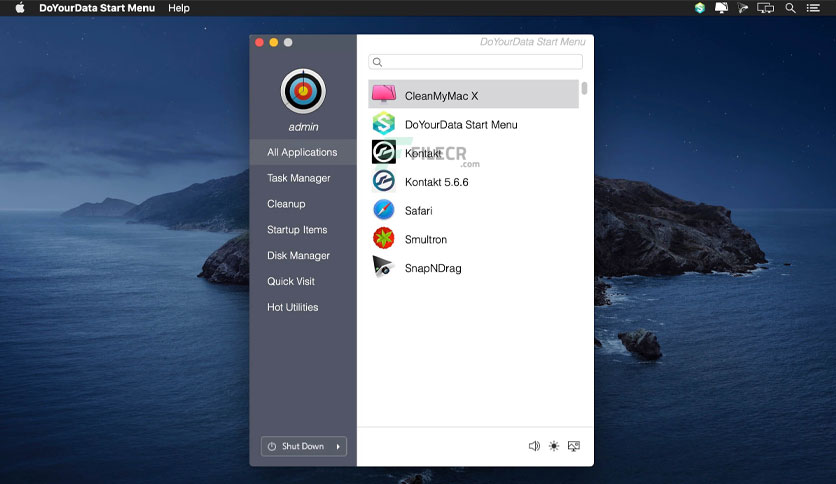Open Task Manager section

pyautogui.click(x=299, y=178)
